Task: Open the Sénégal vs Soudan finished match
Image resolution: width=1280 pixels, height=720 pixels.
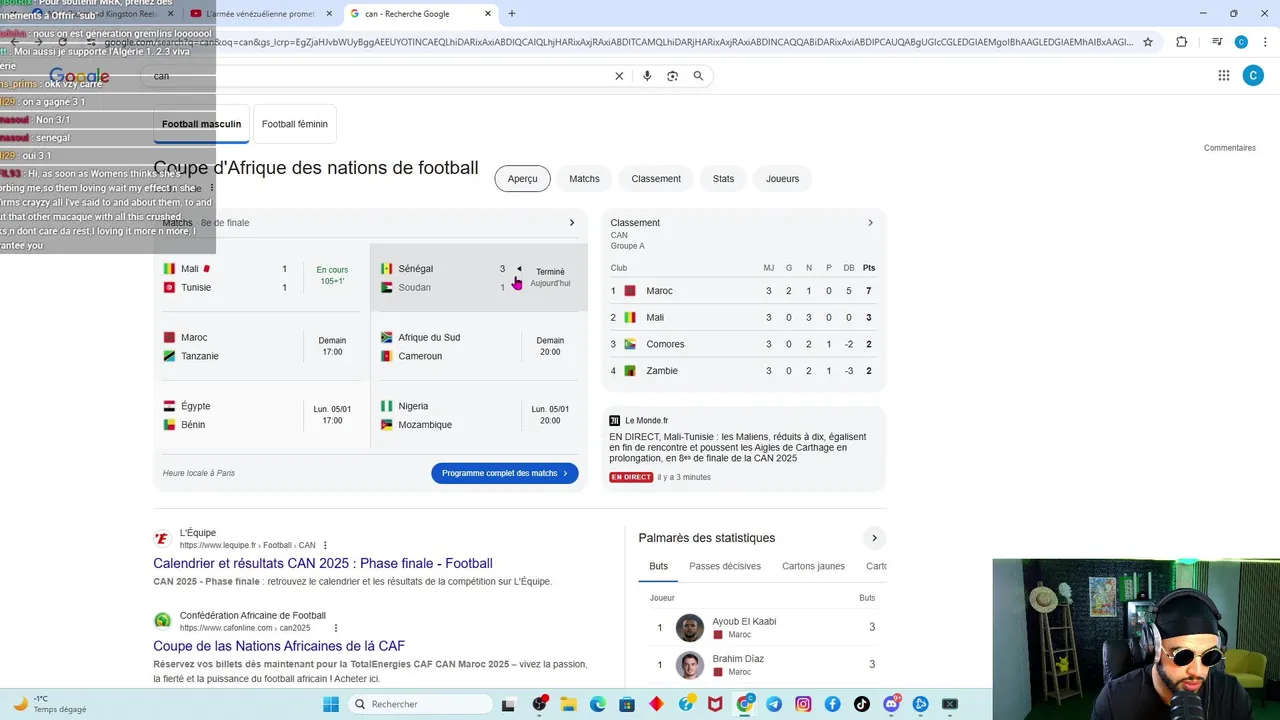Action: pyautogui.click(x=479, y=278)
